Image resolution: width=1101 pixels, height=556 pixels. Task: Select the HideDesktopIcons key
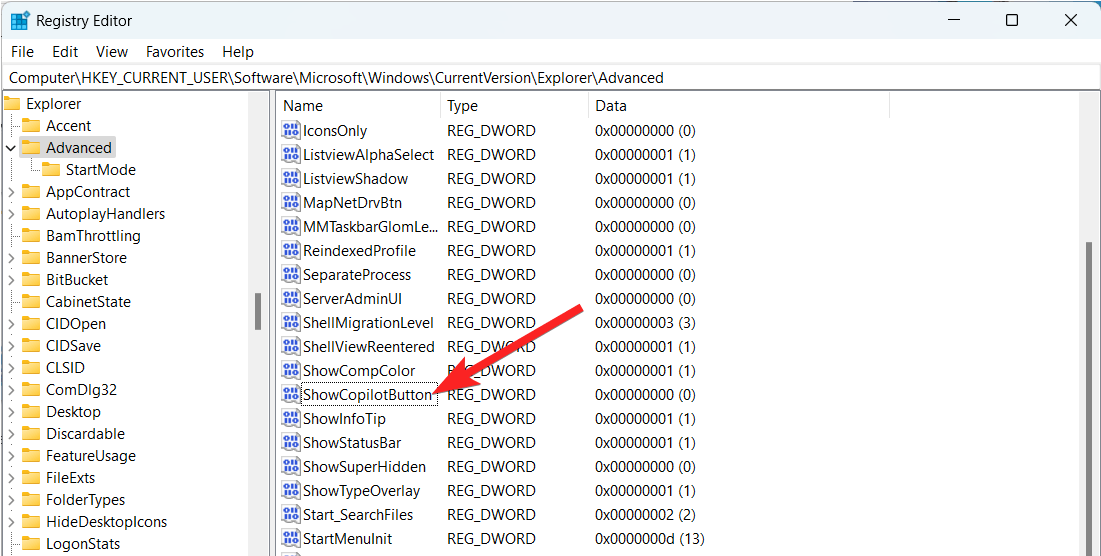click(106, 522)
